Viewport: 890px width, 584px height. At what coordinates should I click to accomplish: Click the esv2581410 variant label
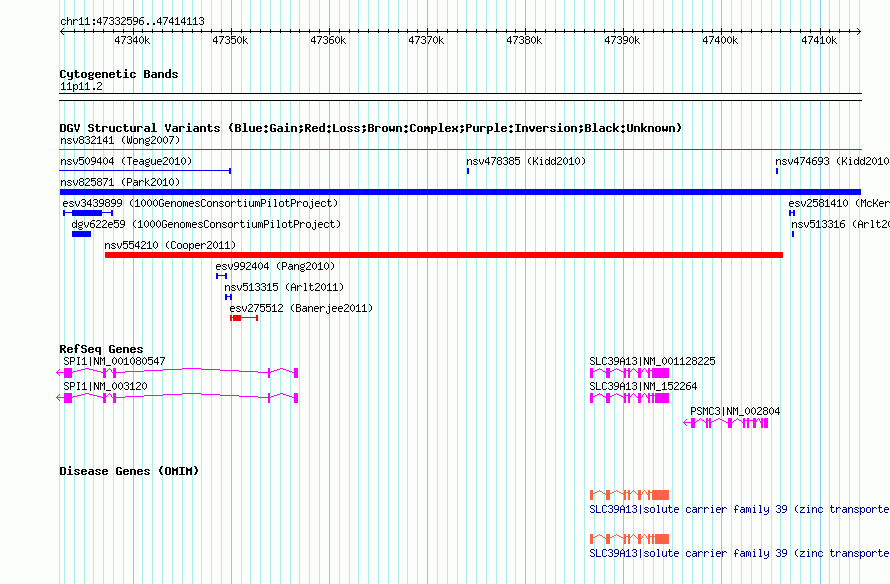(839, 203)
